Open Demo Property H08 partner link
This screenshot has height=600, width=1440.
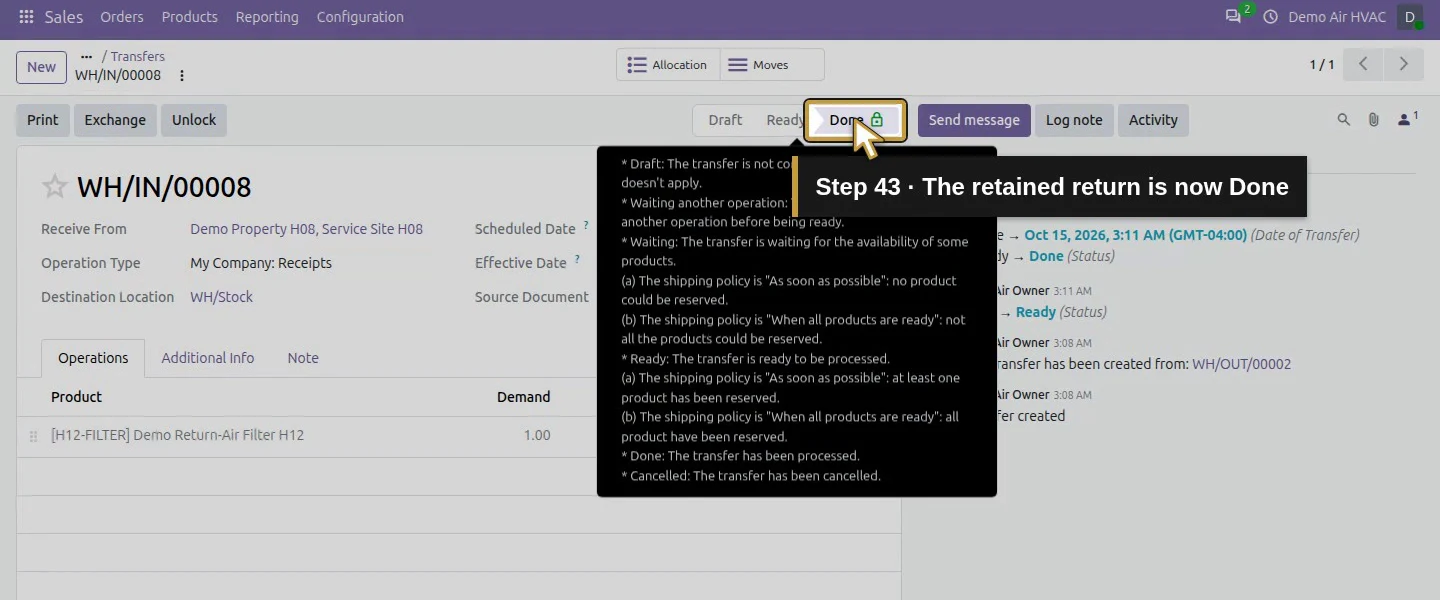pos(306,229)
